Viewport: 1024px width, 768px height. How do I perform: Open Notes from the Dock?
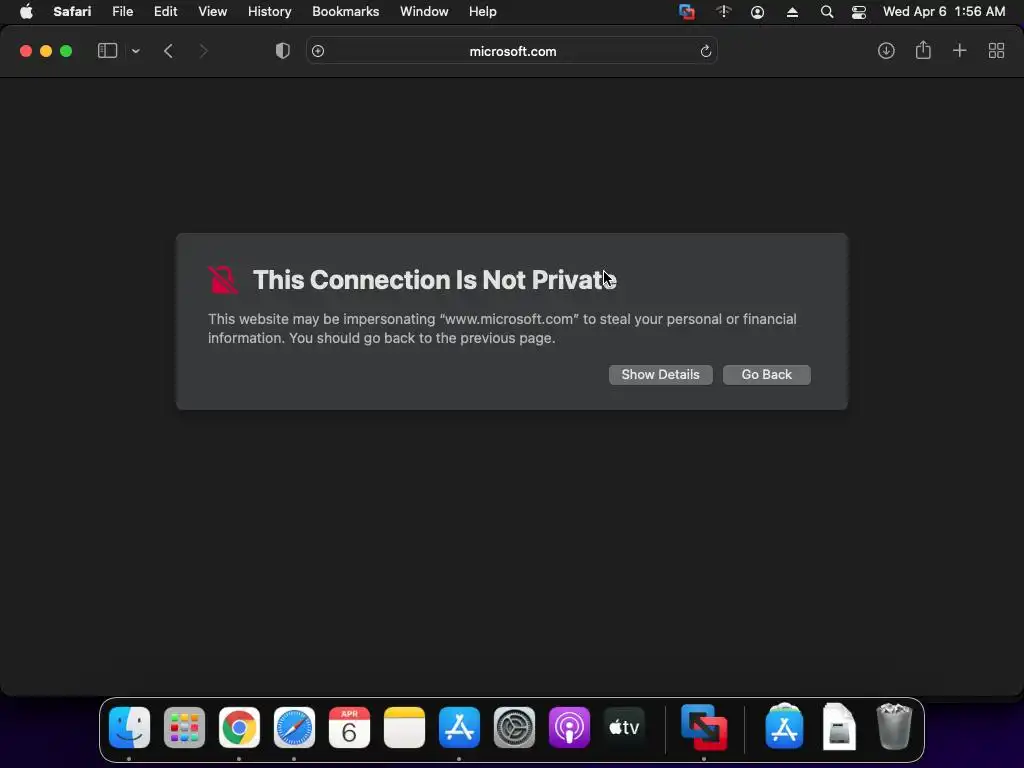coord(404,727)
